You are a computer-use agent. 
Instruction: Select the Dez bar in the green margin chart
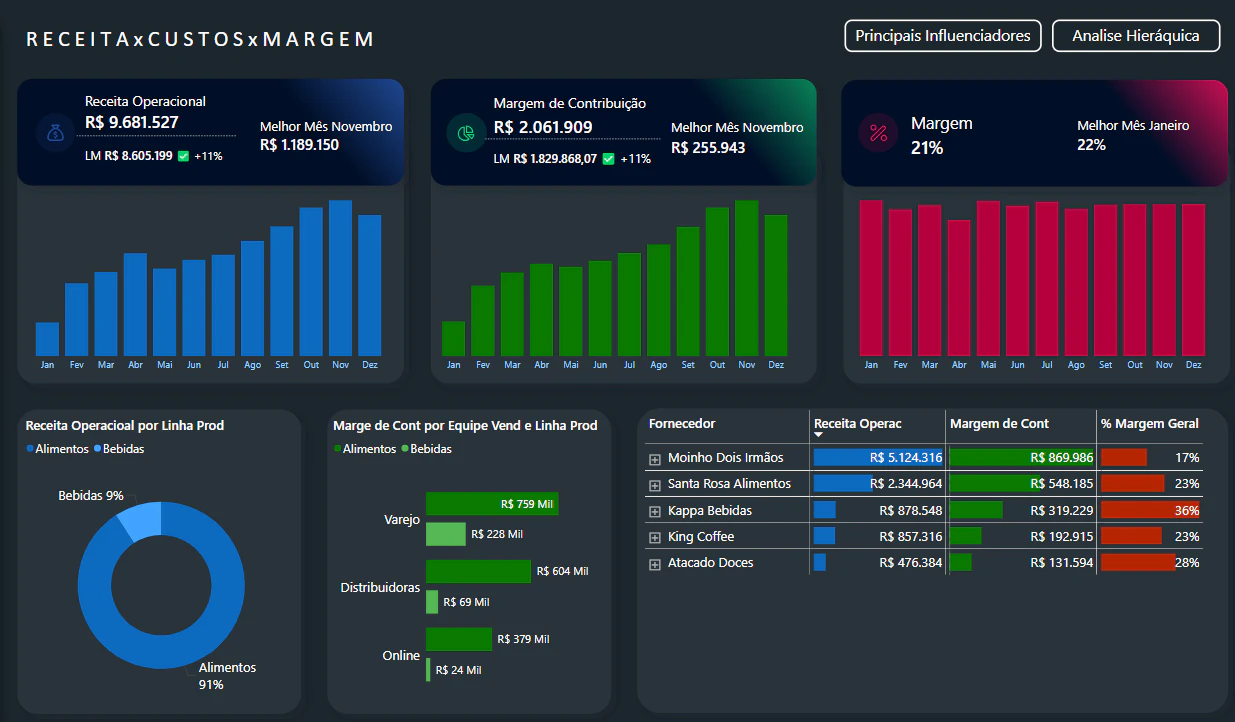click(776, 285)
